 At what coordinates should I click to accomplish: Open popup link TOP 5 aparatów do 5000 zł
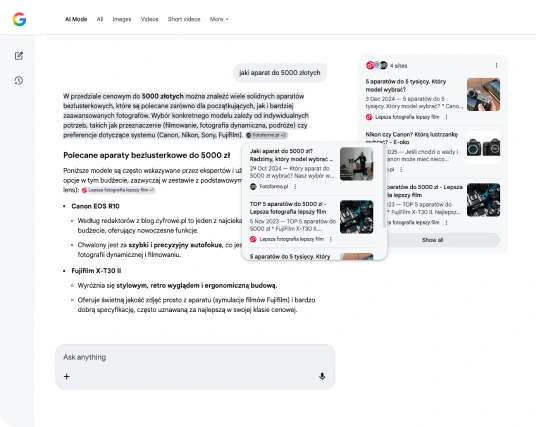[288, 208]
